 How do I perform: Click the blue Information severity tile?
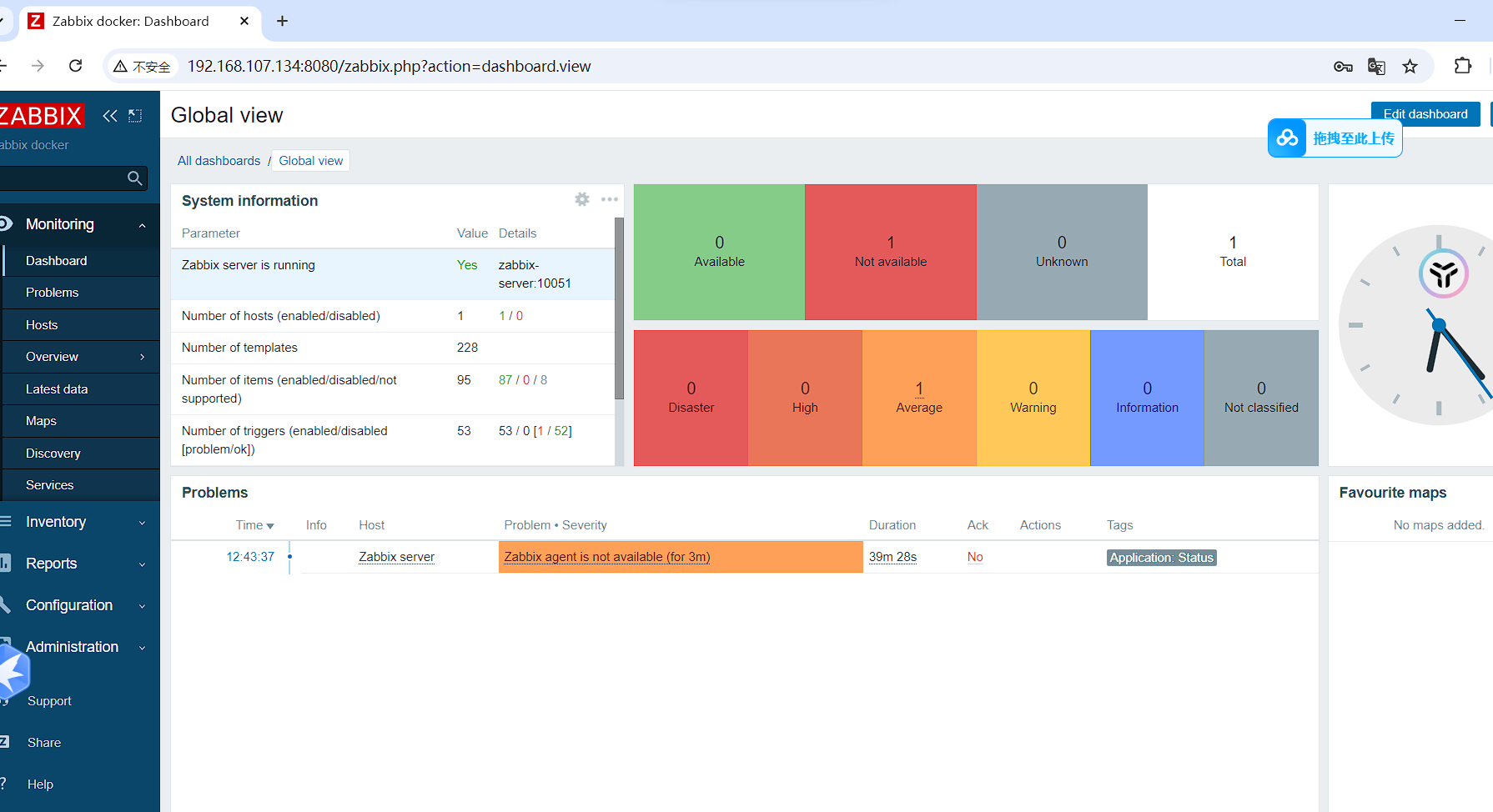[x=1147, y=398]
